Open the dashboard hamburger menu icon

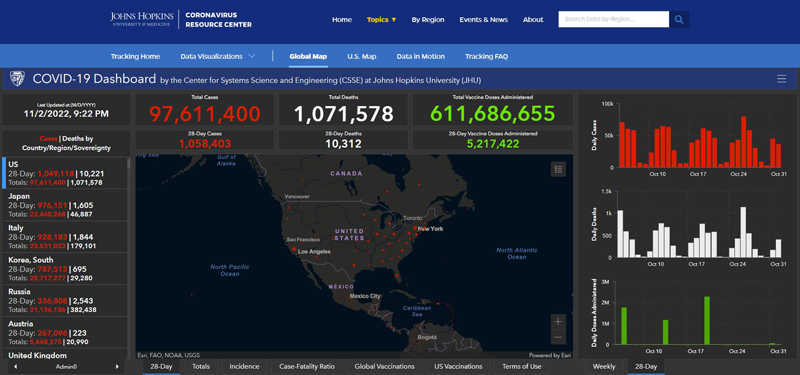781,79
